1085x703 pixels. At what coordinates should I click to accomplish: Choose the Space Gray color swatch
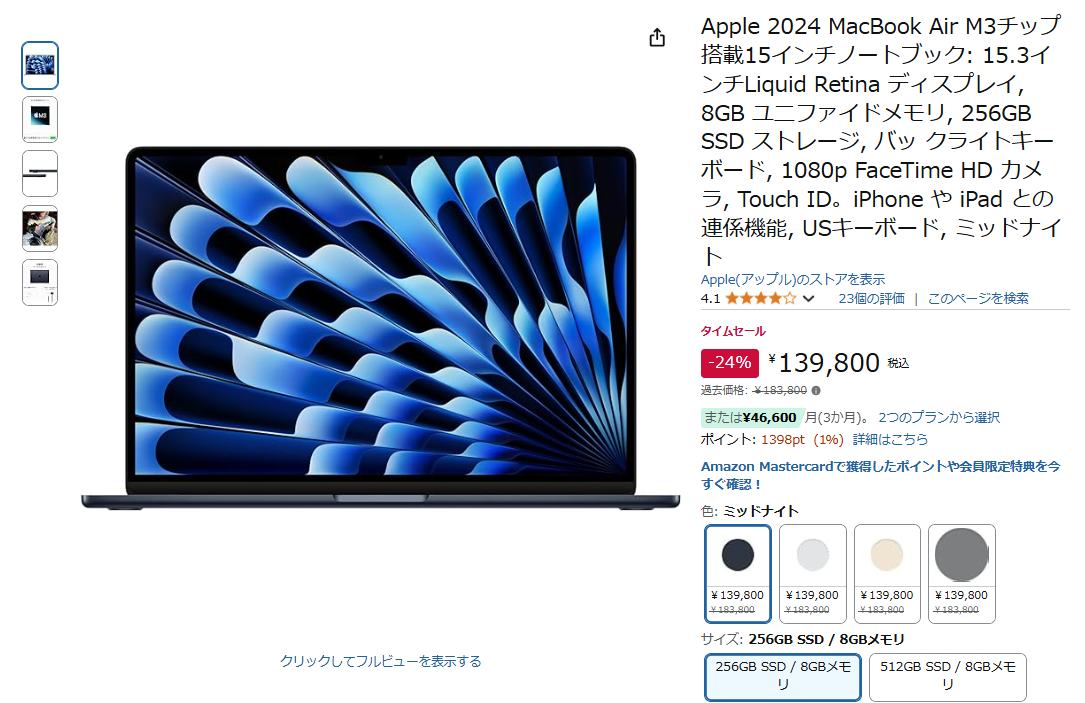[x=962, y=574]
